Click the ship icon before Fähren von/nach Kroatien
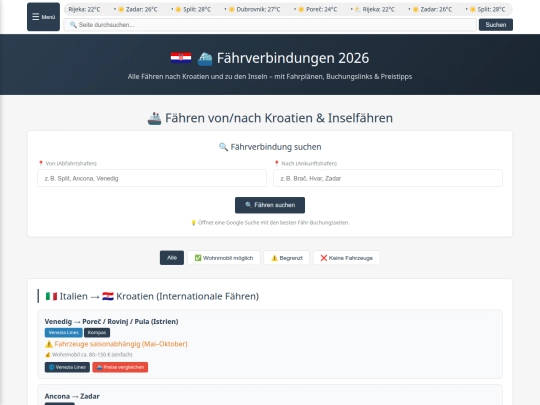The image size is (540, 405). pyautogui.click(x=154, y=118)
